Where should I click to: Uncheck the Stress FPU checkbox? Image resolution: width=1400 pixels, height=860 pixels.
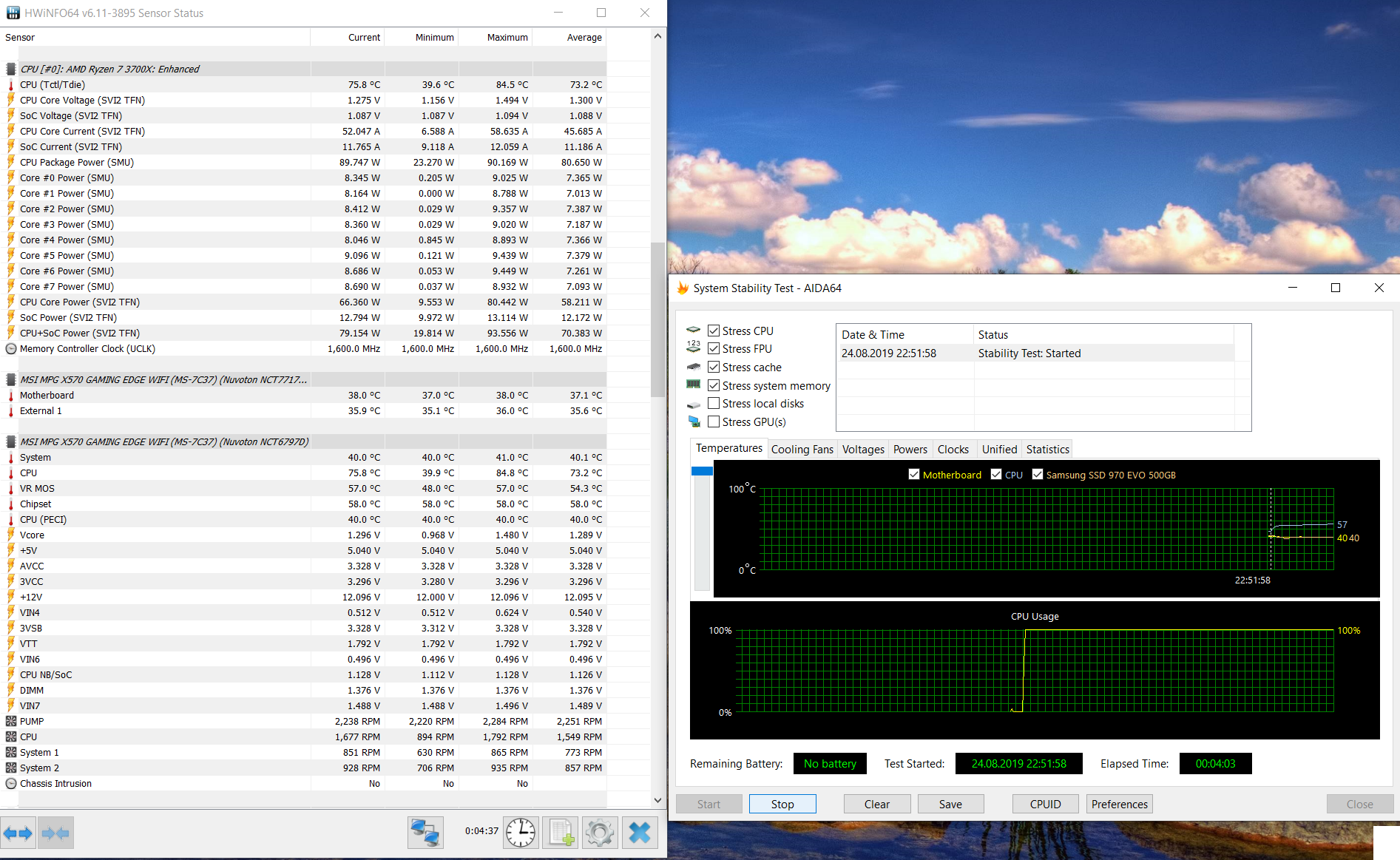(x=714, y=348)
